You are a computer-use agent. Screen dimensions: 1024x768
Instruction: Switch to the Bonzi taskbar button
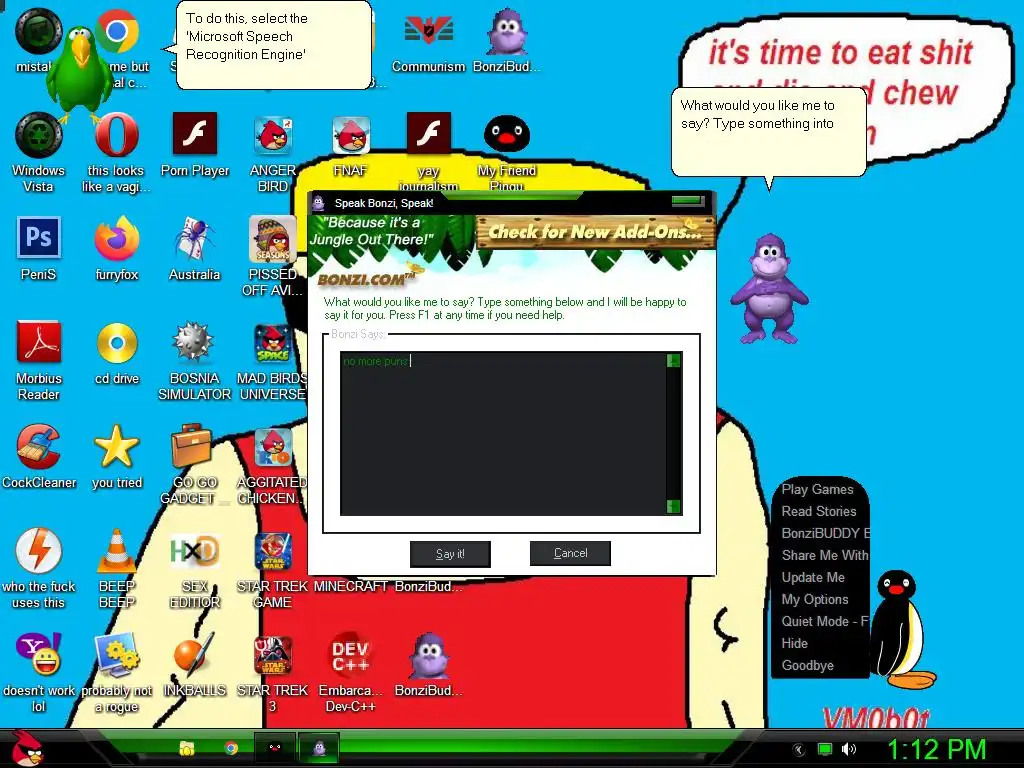click(x=319, y=748)
